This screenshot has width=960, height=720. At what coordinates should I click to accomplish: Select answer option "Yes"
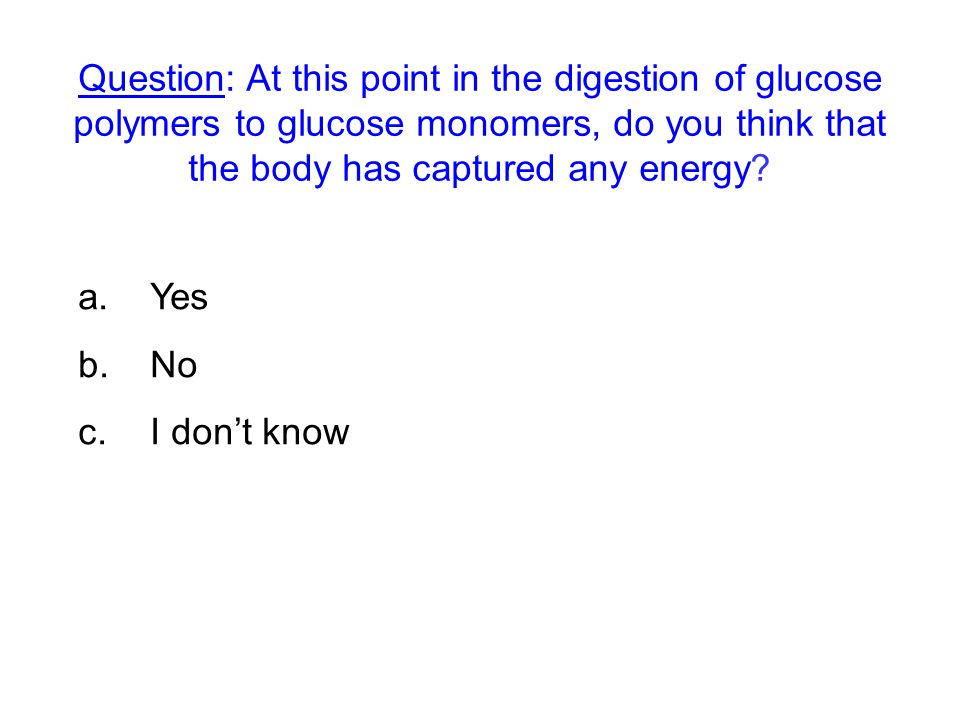coord(179,297)
